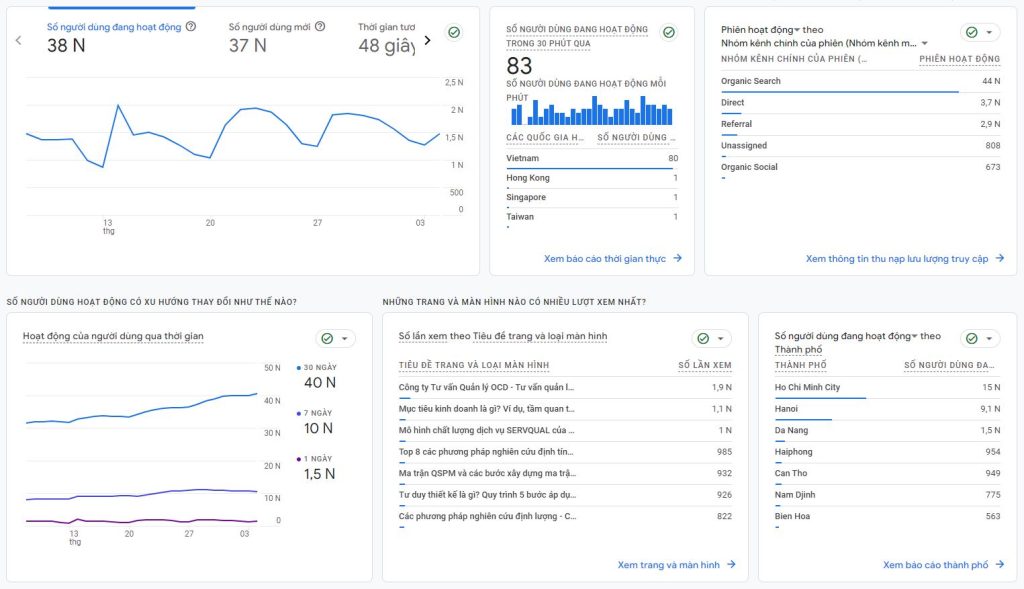Click the right arrow to show more metrics

tap(428, 41)
